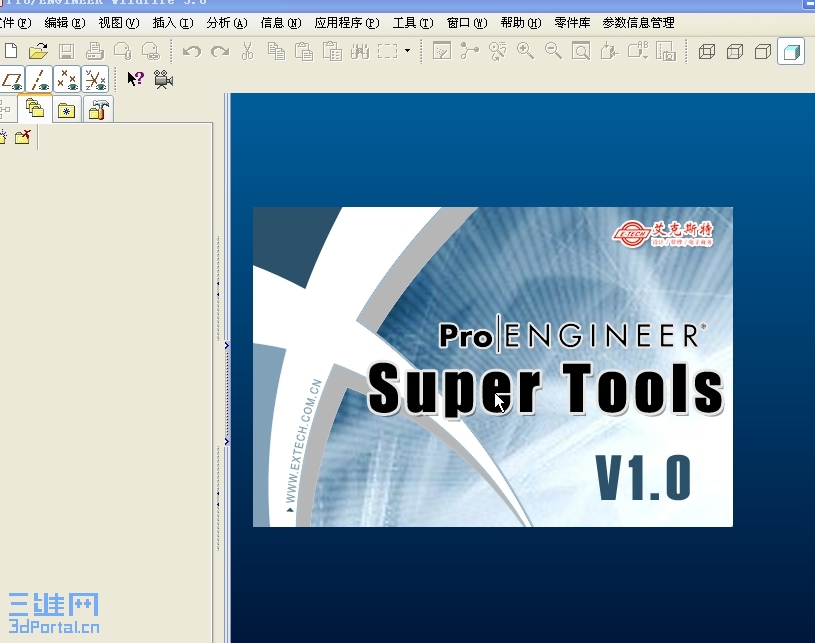Click the Undo arrow icon
Screen dimensions: 815x643
pyautogui.click(x=192, y=51)
